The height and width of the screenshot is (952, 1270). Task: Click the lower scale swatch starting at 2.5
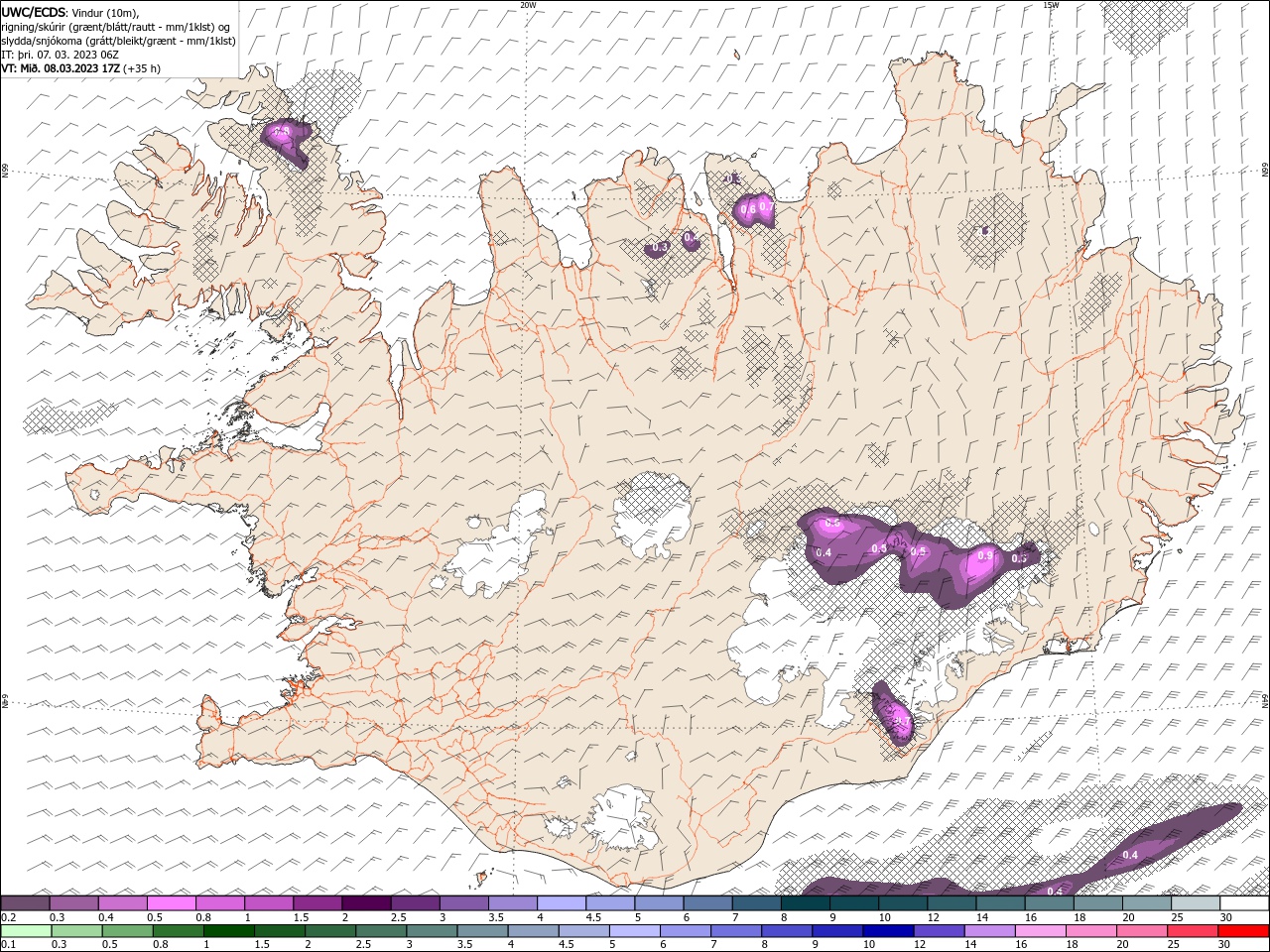tap(381, 931)
